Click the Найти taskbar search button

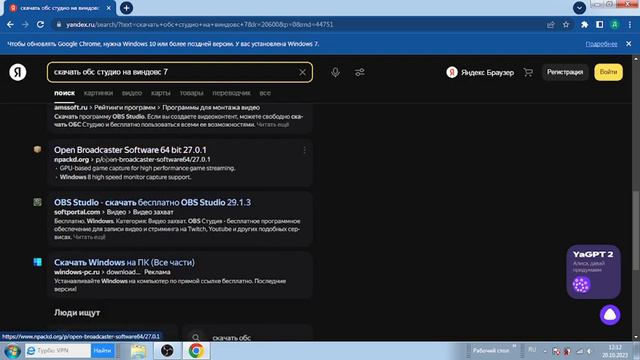102,351
